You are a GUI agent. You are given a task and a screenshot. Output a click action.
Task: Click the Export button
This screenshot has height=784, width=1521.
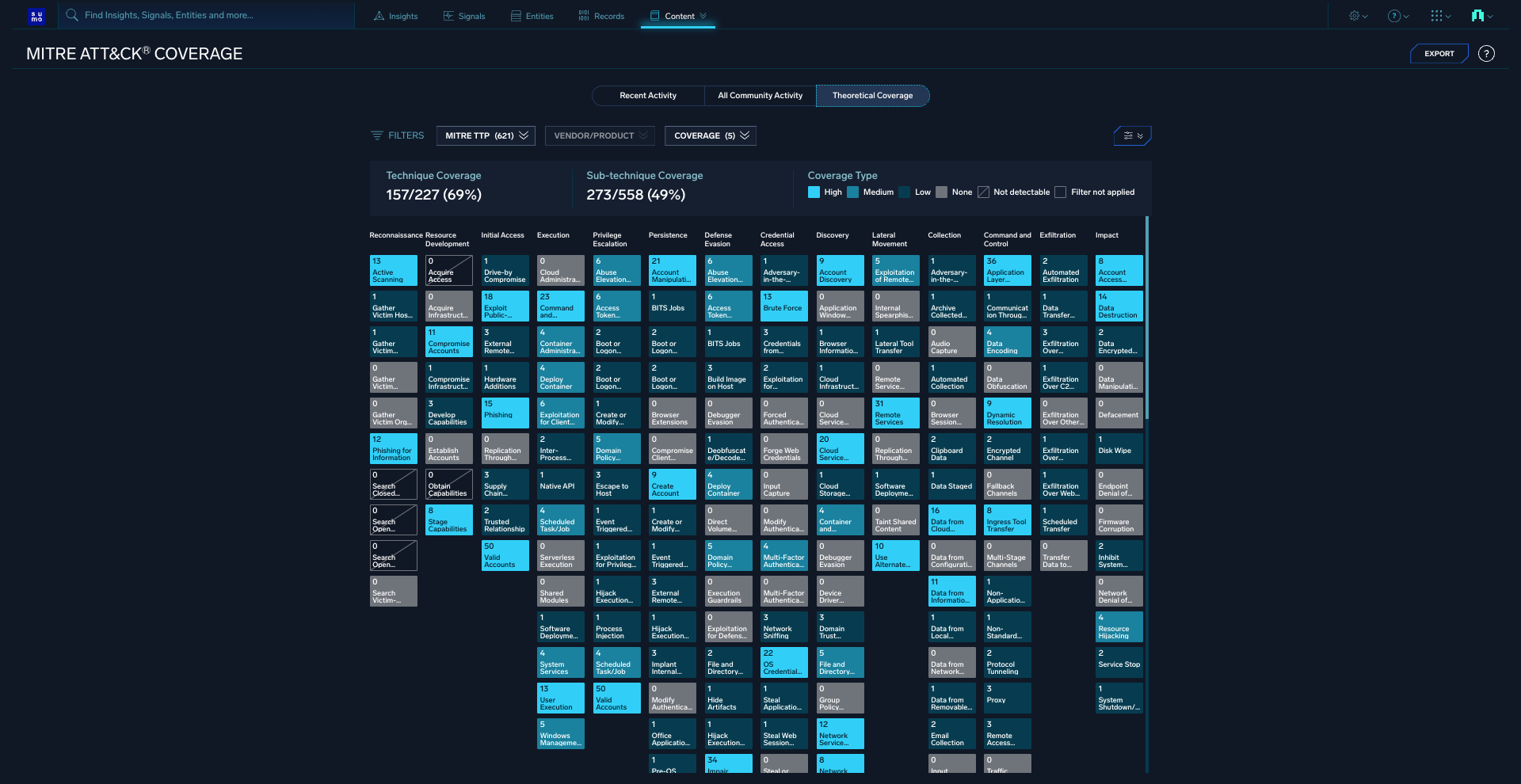click(x=1439, y=54)
